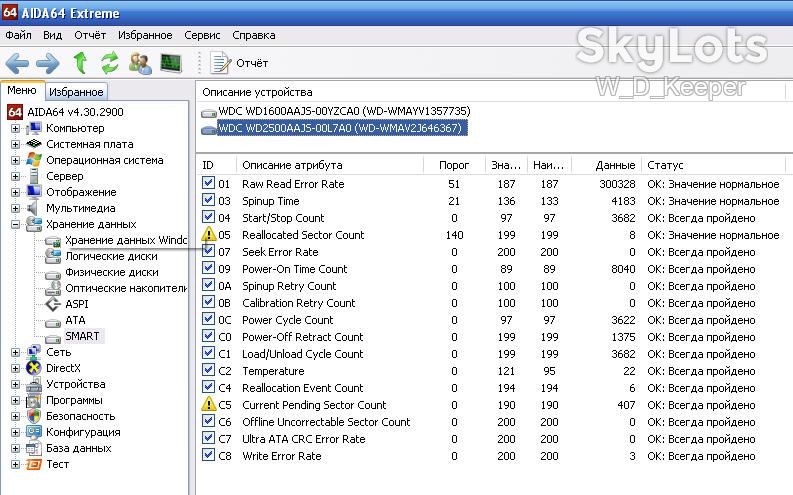Go forward with the blue right arrow
Viewport: 793px width, 495px height.
click(x=48, y=63)
